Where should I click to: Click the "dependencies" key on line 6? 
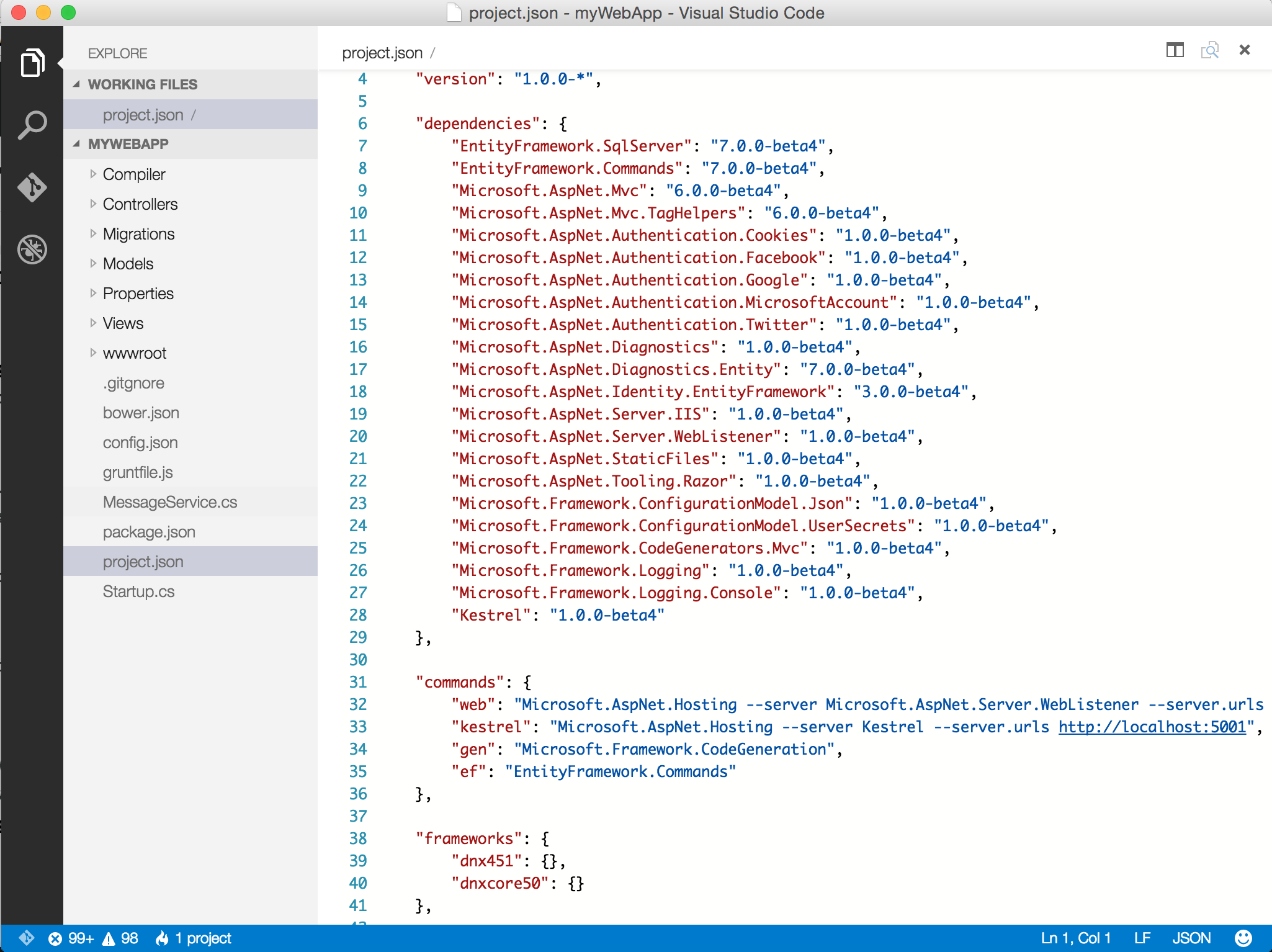[x=478, y=123]
